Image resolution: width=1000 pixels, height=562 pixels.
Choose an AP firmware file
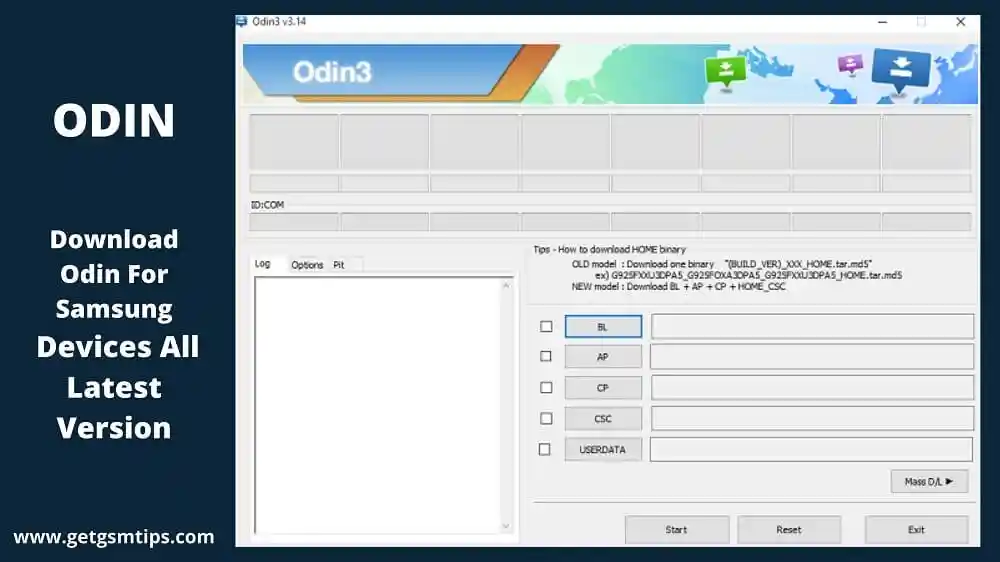[603, 357]
